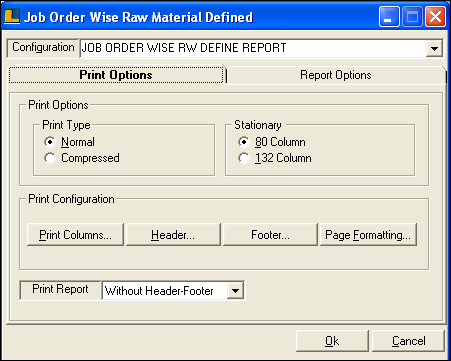Image resolution: width=451 pixels, height=361 pixels.
Task: Open the Configuration dropdown arrow
Action: [434, 48]
